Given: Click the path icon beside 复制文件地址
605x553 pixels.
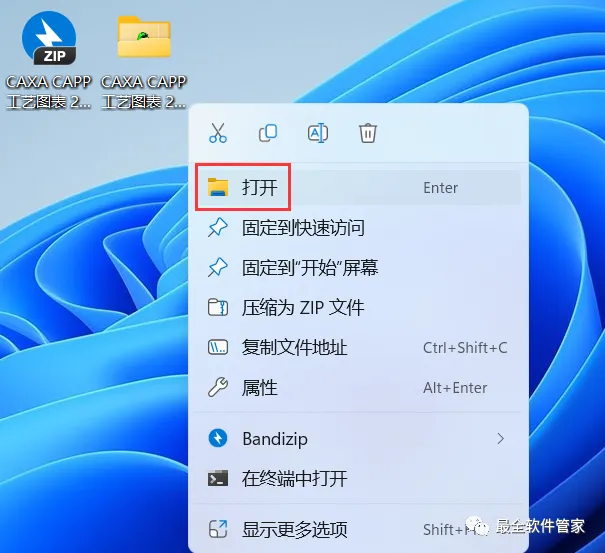Looking at the screenshot, I should 218,347.
